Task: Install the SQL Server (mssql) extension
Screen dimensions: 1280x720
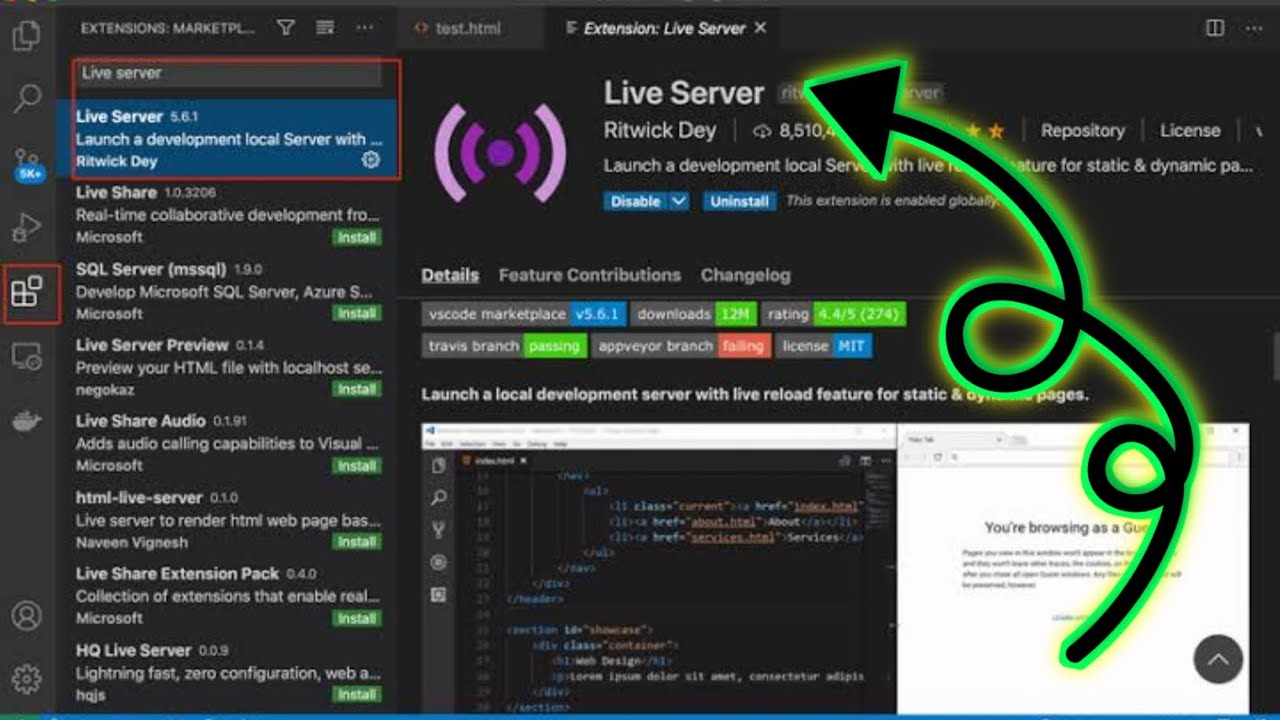Action: pyautogui.click(x=357, y=313)
